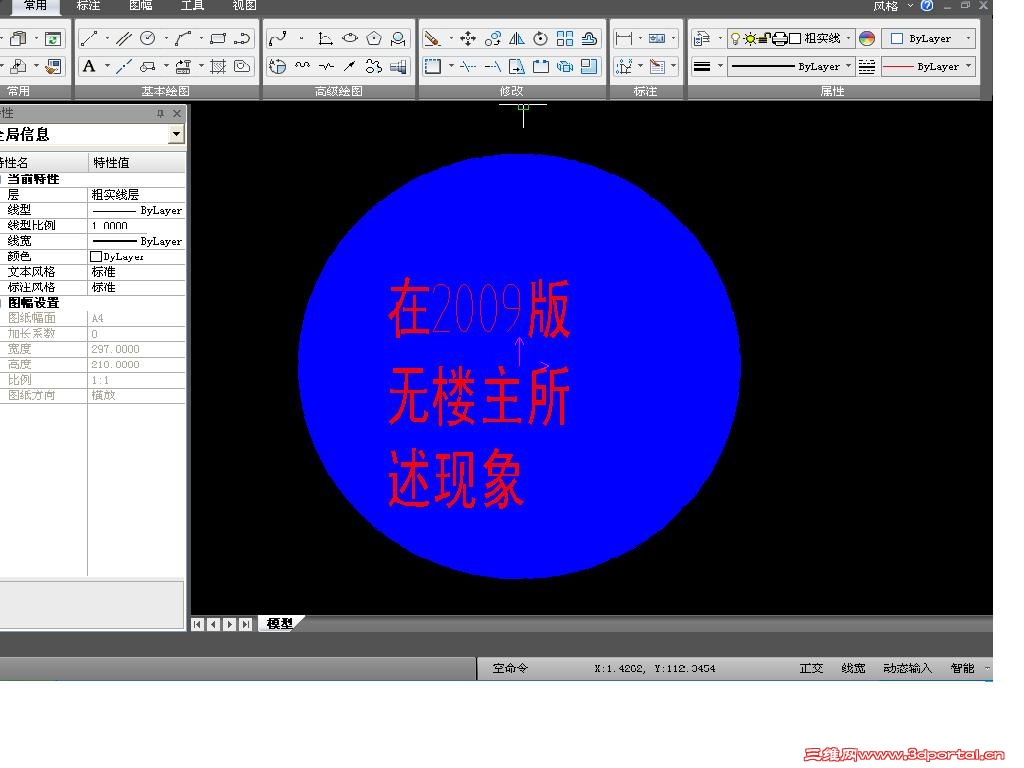The height and width of the screenshot is (768, 1024).
Task: Switch to the 视图 ribbon tab
Action: [244, 6]
